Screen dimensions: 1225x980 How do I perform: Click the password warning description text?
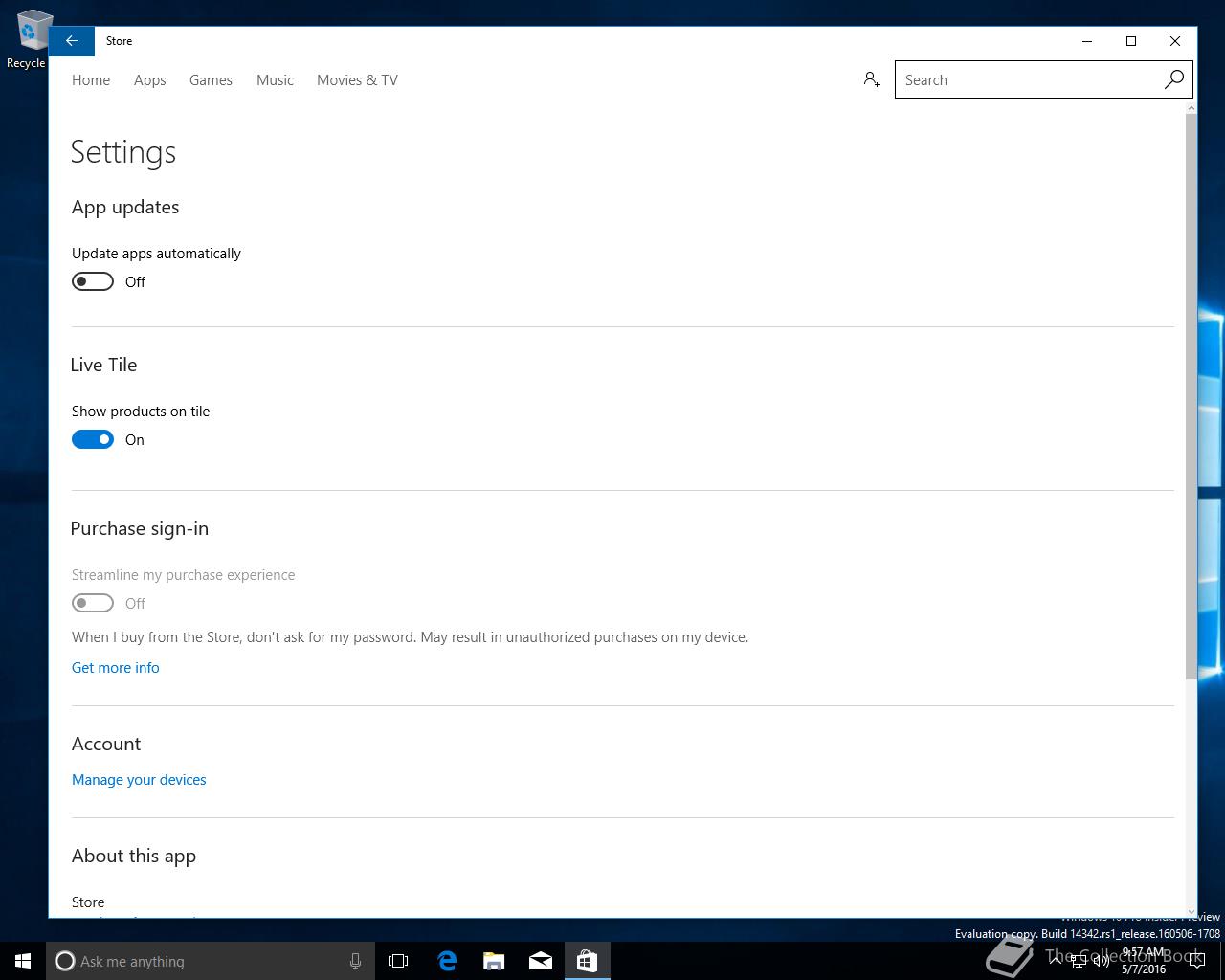pos(410,637)
